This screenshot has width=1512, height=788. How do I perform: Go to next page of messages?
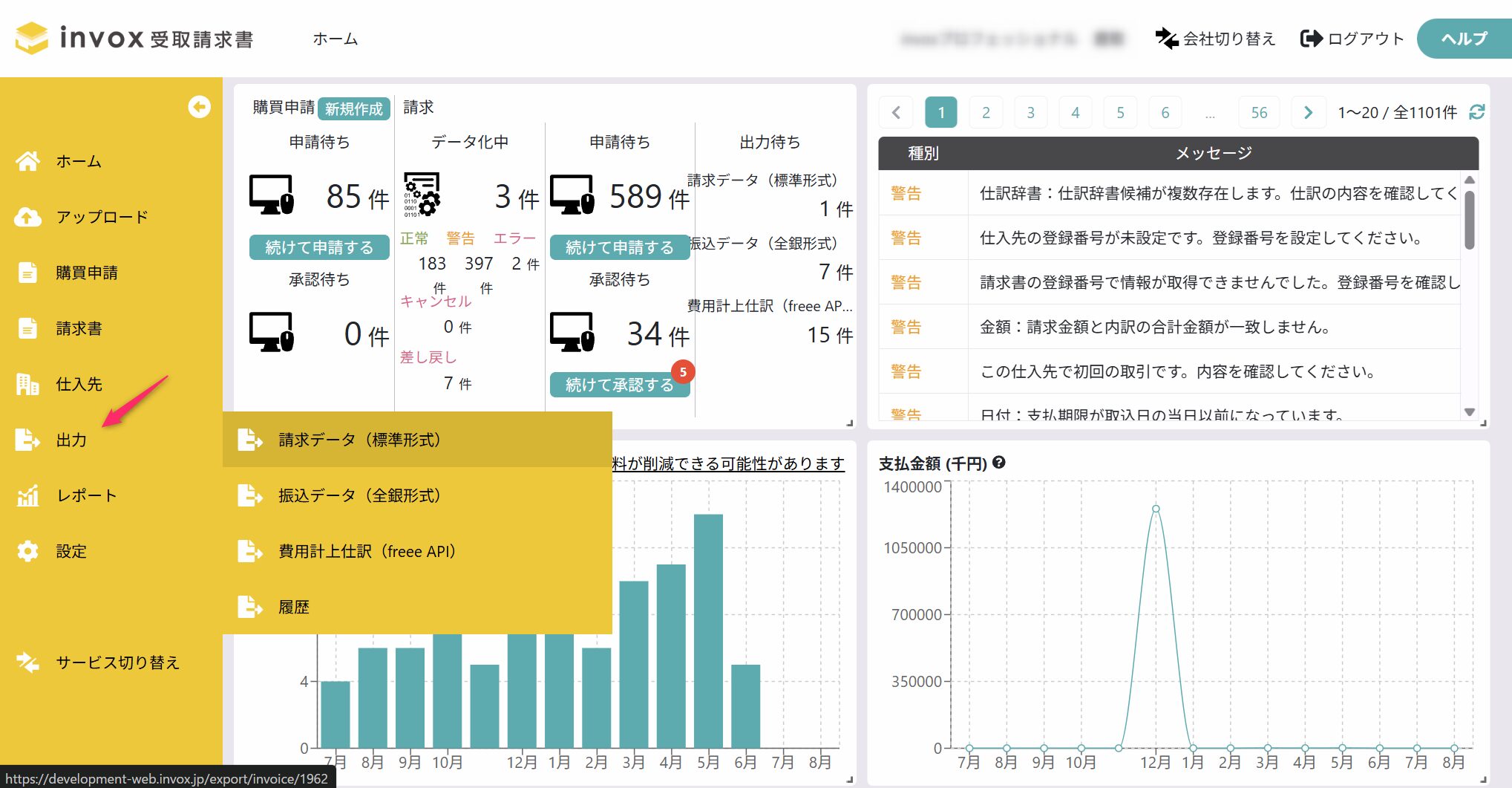[1308, 113]
